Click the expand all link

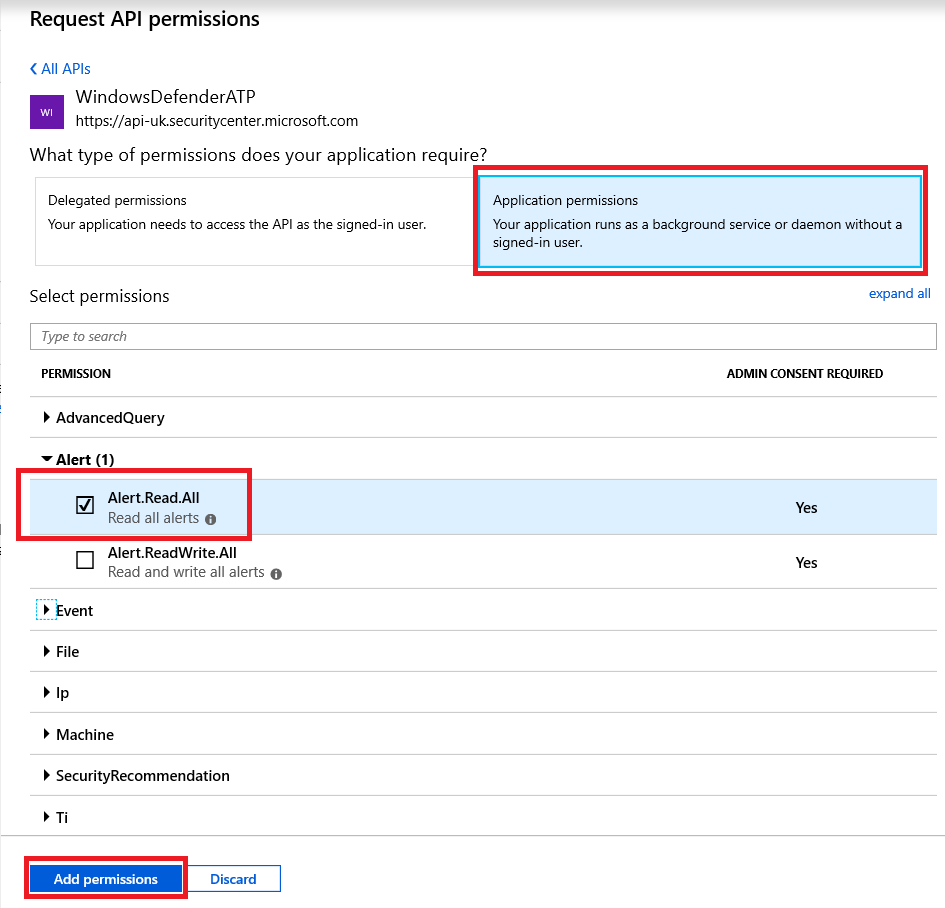pyautogui.click(x=899, y=293)
